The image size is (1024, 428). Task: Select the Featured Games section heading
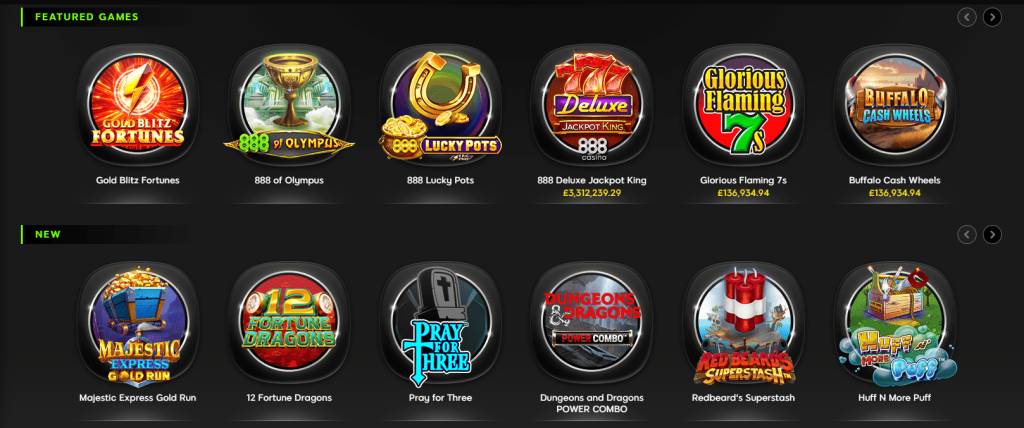(x=86, y=17)
